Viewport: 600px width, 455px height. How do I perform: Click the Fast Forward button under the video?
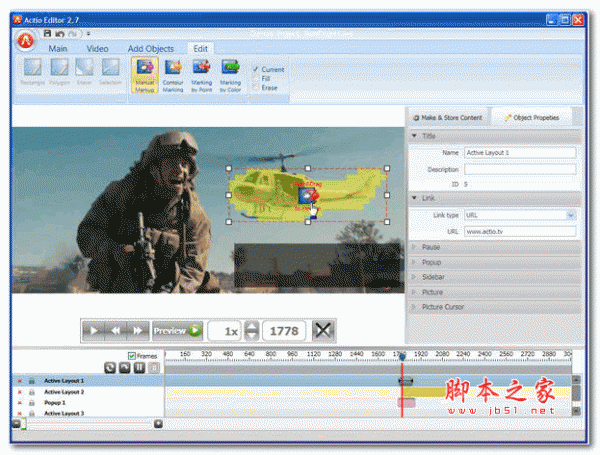pyautogui.click(x=138, y=331)
